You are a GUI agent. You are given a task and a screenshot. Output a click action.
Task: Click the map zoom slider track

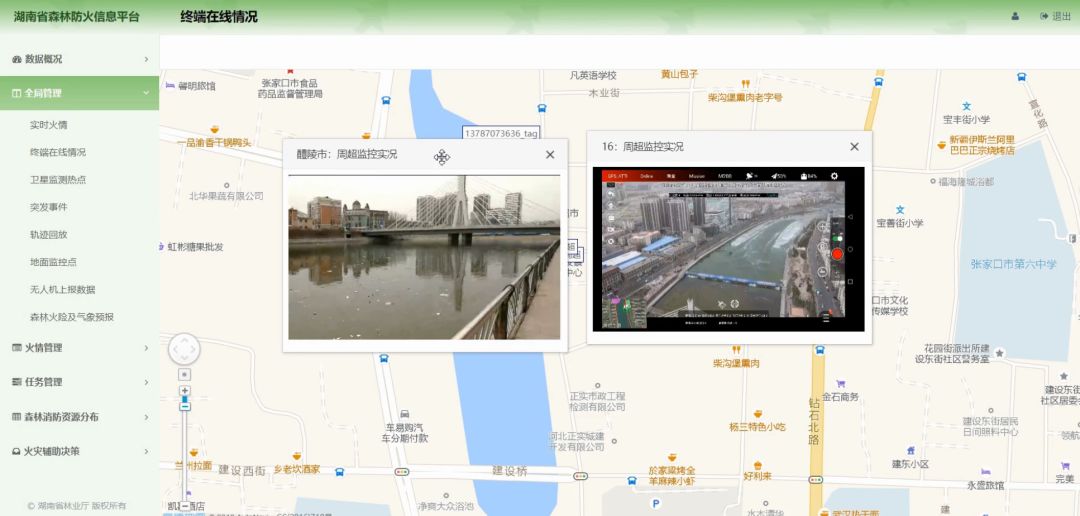pos(185,450)
